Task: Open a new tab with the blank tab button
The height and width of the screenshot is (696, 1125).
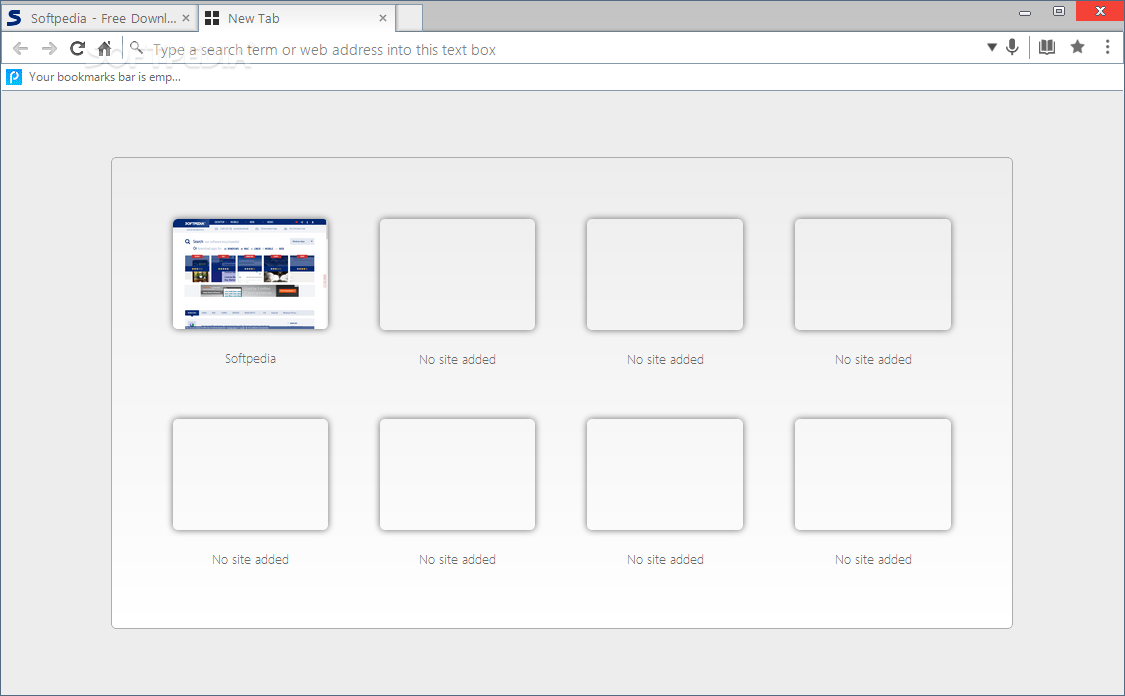Action: point(409,18)
